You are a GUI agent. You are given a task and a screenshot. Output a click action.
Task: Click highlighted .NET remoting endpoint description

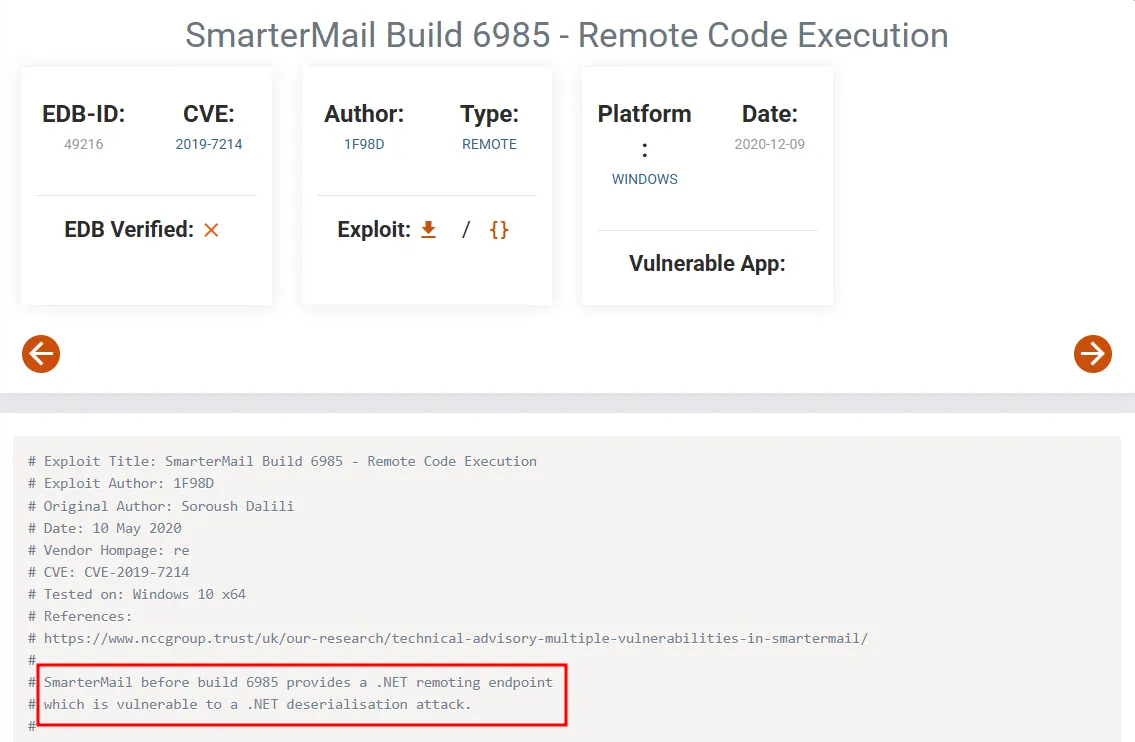(298, 693)
